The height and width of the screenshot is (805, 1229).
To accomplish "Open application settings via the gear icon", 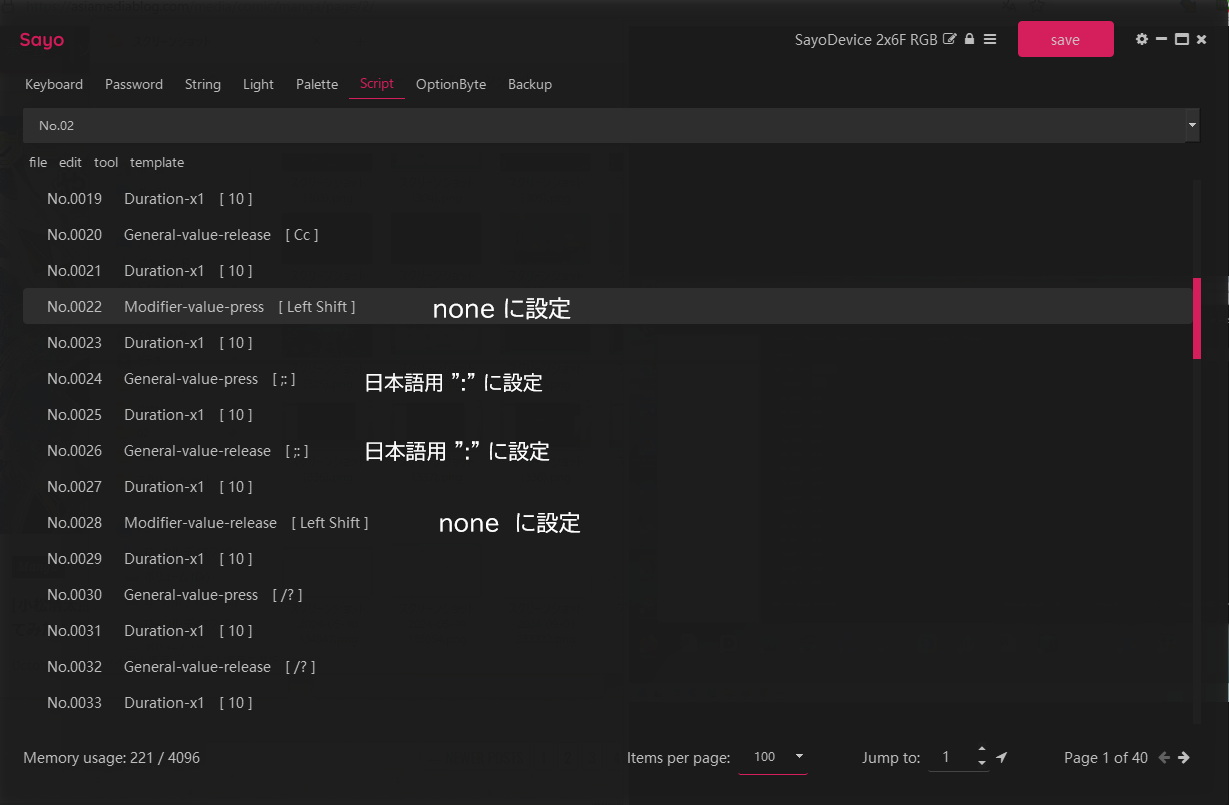I will click(x=1142, y=38).
